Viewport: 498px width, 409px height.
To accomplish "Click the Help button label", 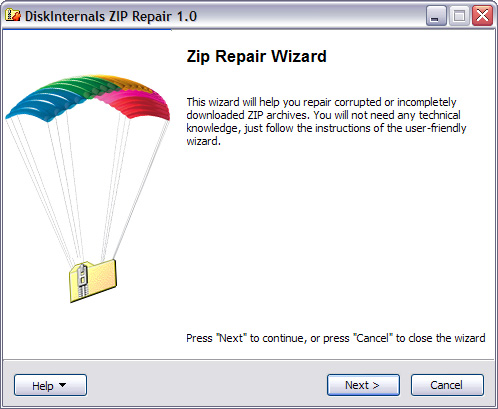I will click(43, 386).
